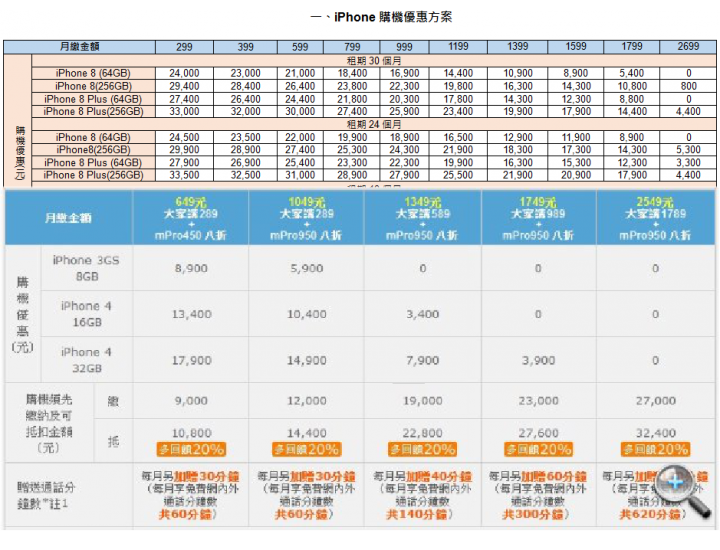Click the '共140分鐘' bonus minutes text
This screenshot has width=720, height=550.
[418, 515]
